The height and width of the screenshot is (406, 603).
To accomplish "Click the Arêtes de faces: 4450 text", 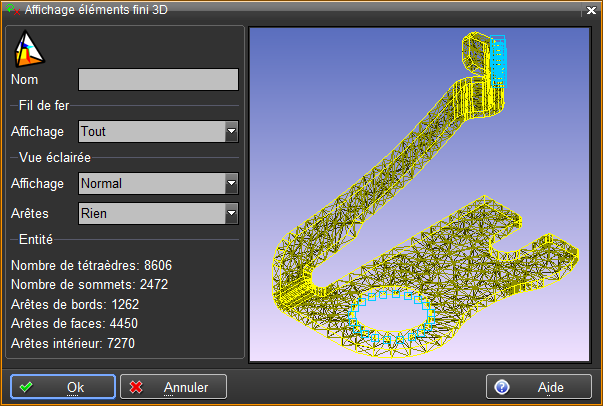I will (x=74, y=323).
